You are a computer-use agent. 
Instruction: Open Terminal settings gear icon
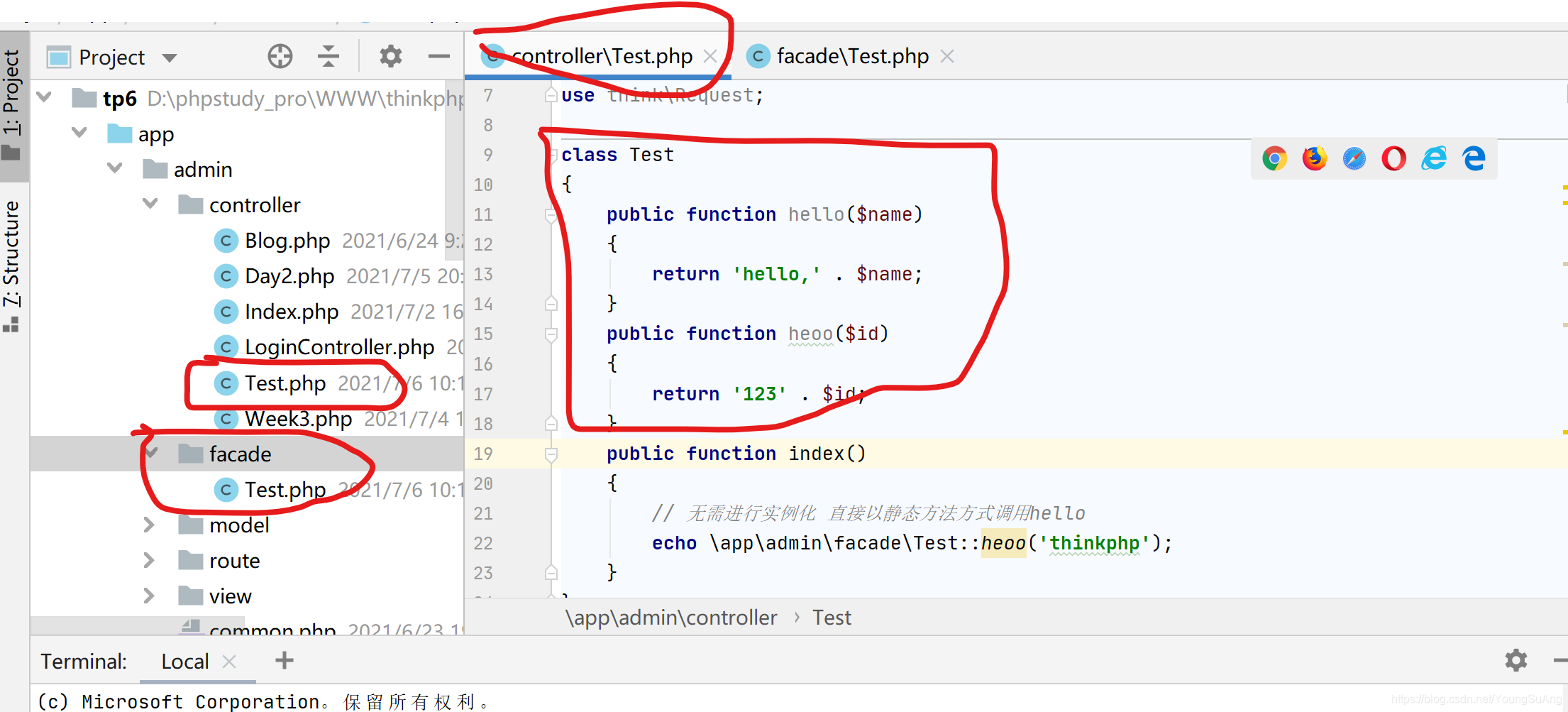pos(1515,660)
